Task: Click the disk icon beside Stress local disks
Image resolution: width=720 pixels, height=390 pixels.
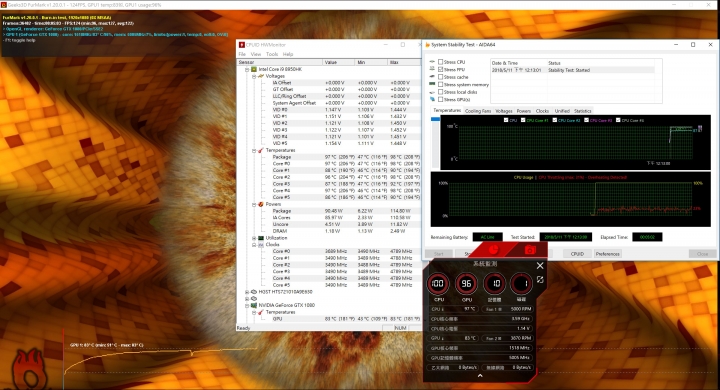Action: click(432, 92)
